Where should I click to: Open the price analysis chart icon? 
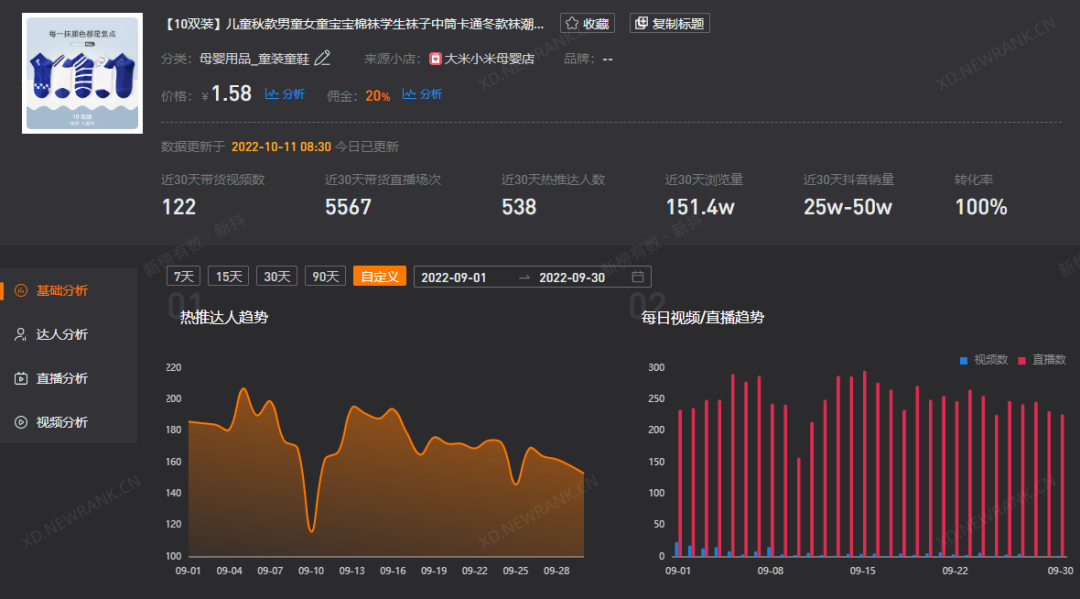click(271, 94)
